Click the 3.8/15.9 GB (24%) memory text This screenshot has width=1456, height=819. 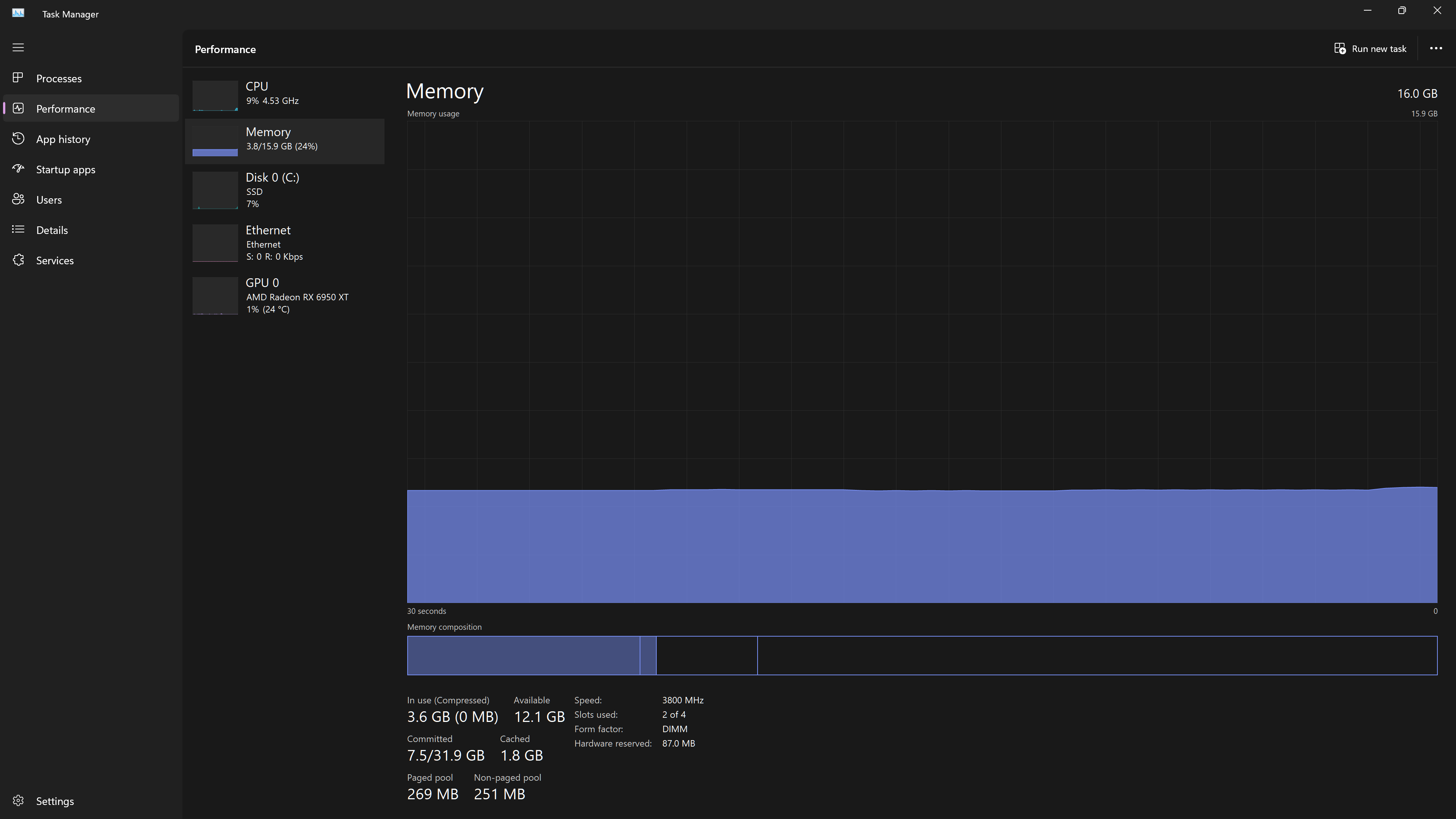281,146
